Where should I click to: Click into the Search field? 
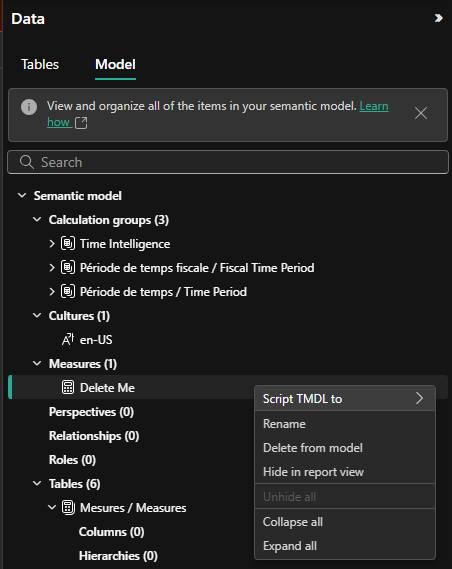tap(228, 162)
